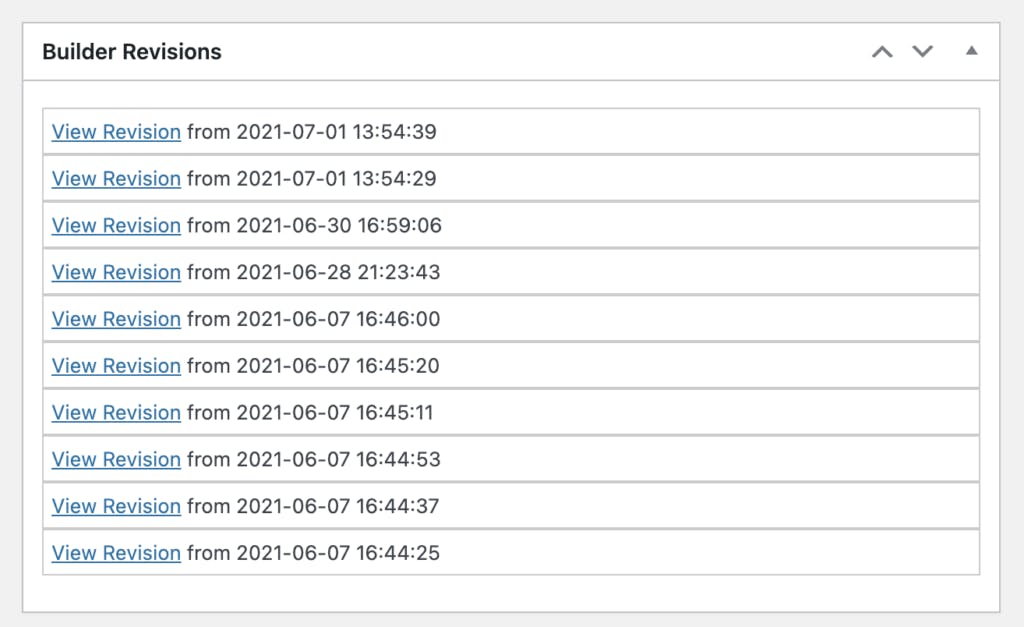This screenshot has width=1024, height=627.
Task: Collapse the Builder Revisions panel
Action: 971,51
